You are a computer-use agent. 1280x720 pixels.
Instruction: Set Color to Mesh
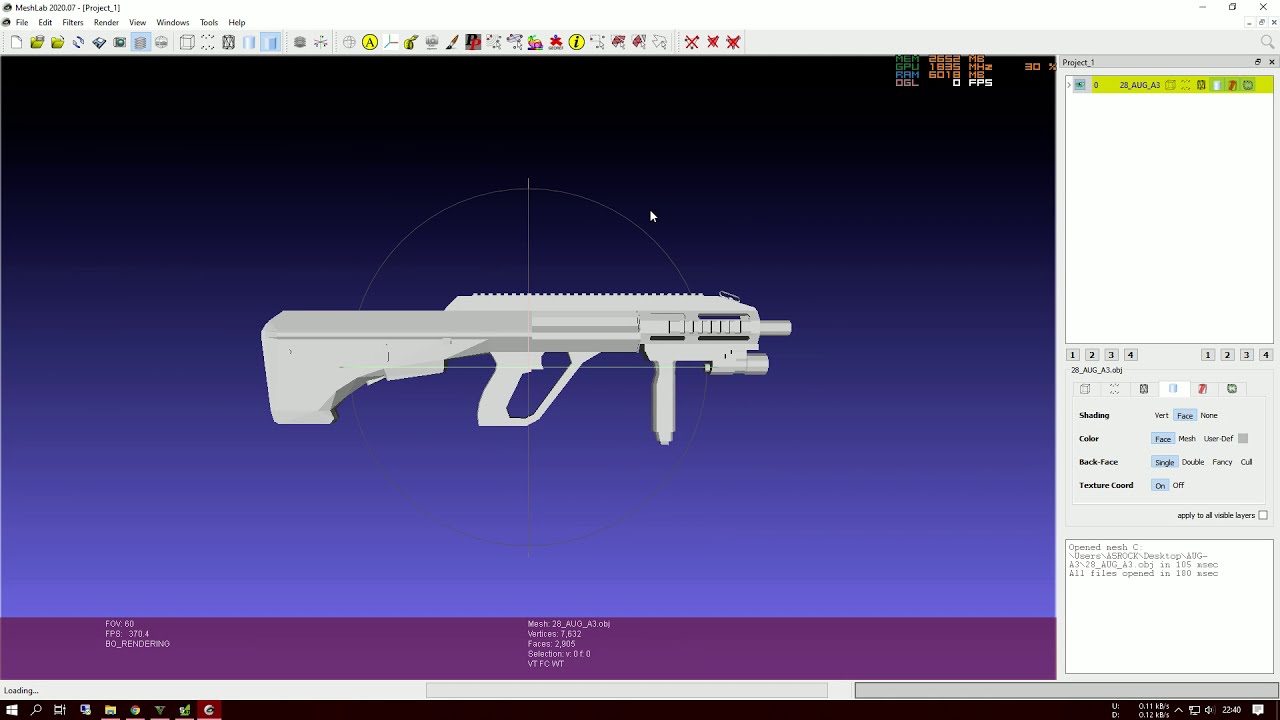(x=1187, y=439)
